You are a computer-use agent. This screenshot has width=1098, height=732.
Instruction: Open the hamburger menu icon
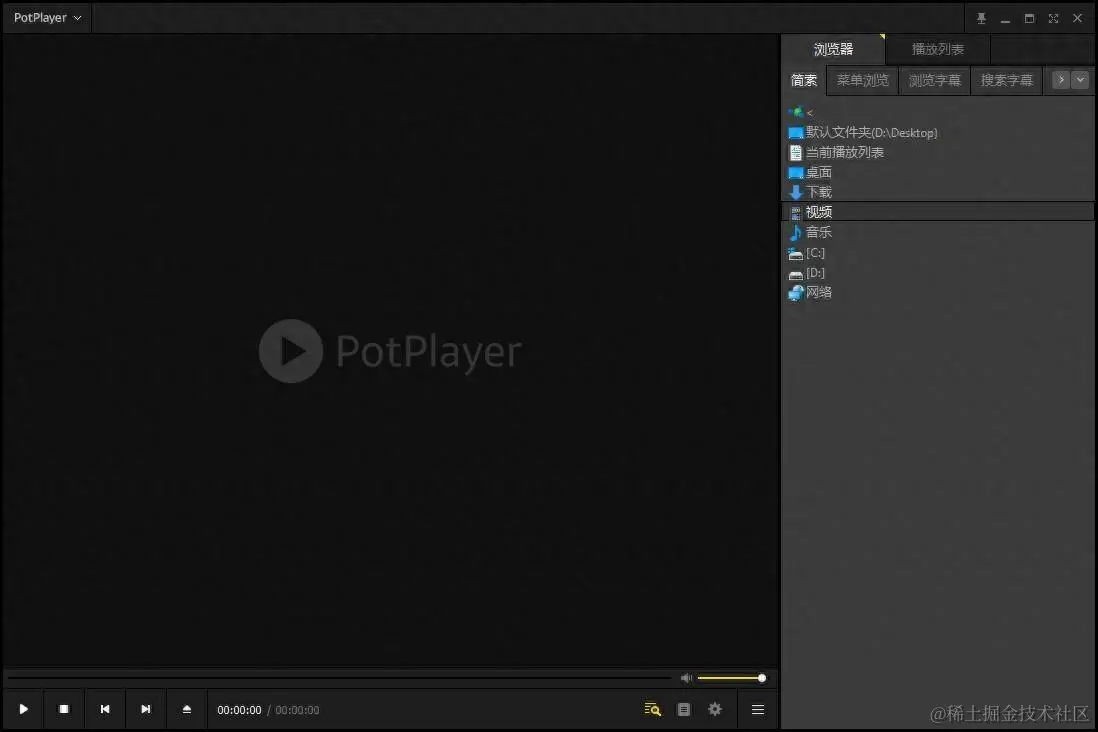(758, 710)
